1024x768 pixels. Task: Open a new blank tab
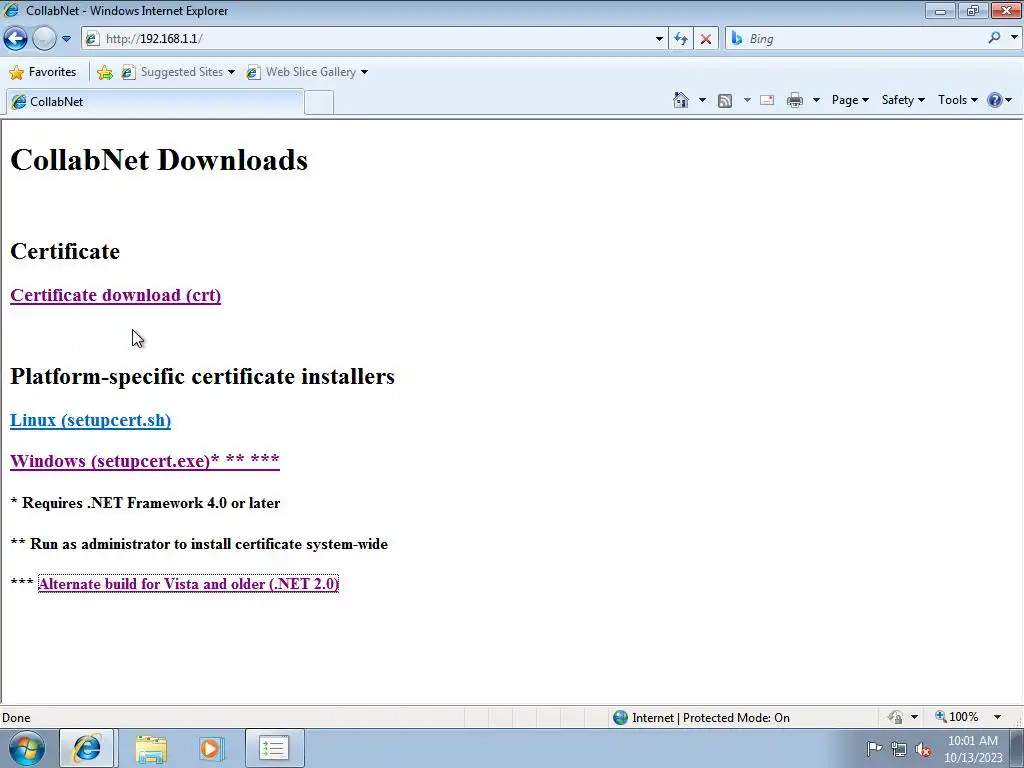(319, 103)
